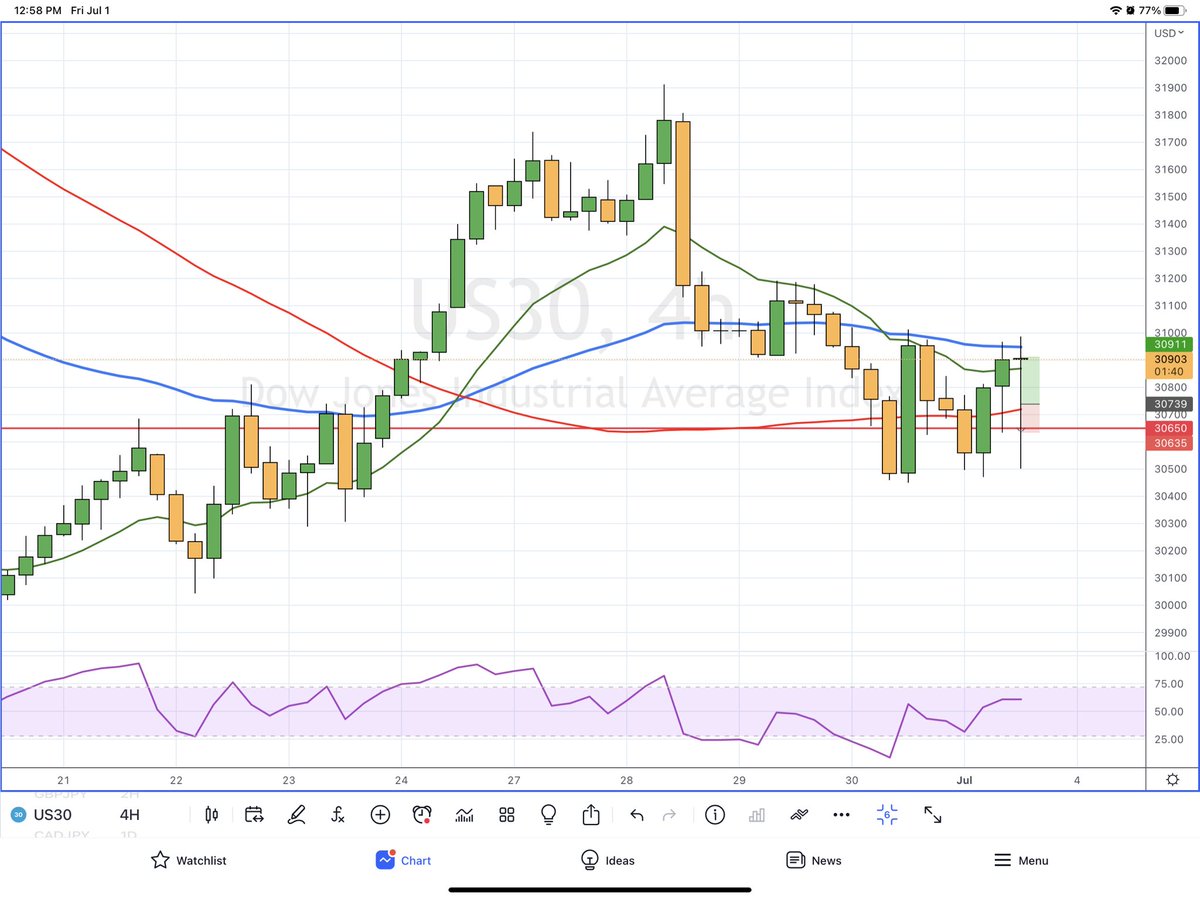Share the chart with the share icon
The image size is (1200, 899).
[x=590, y=814]
